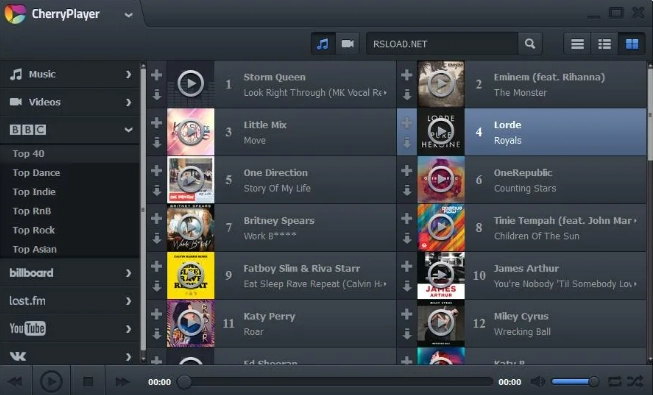This screenshot has width=653, height=395.
Task: Switch to simple list view
Action: click(577, 44)
